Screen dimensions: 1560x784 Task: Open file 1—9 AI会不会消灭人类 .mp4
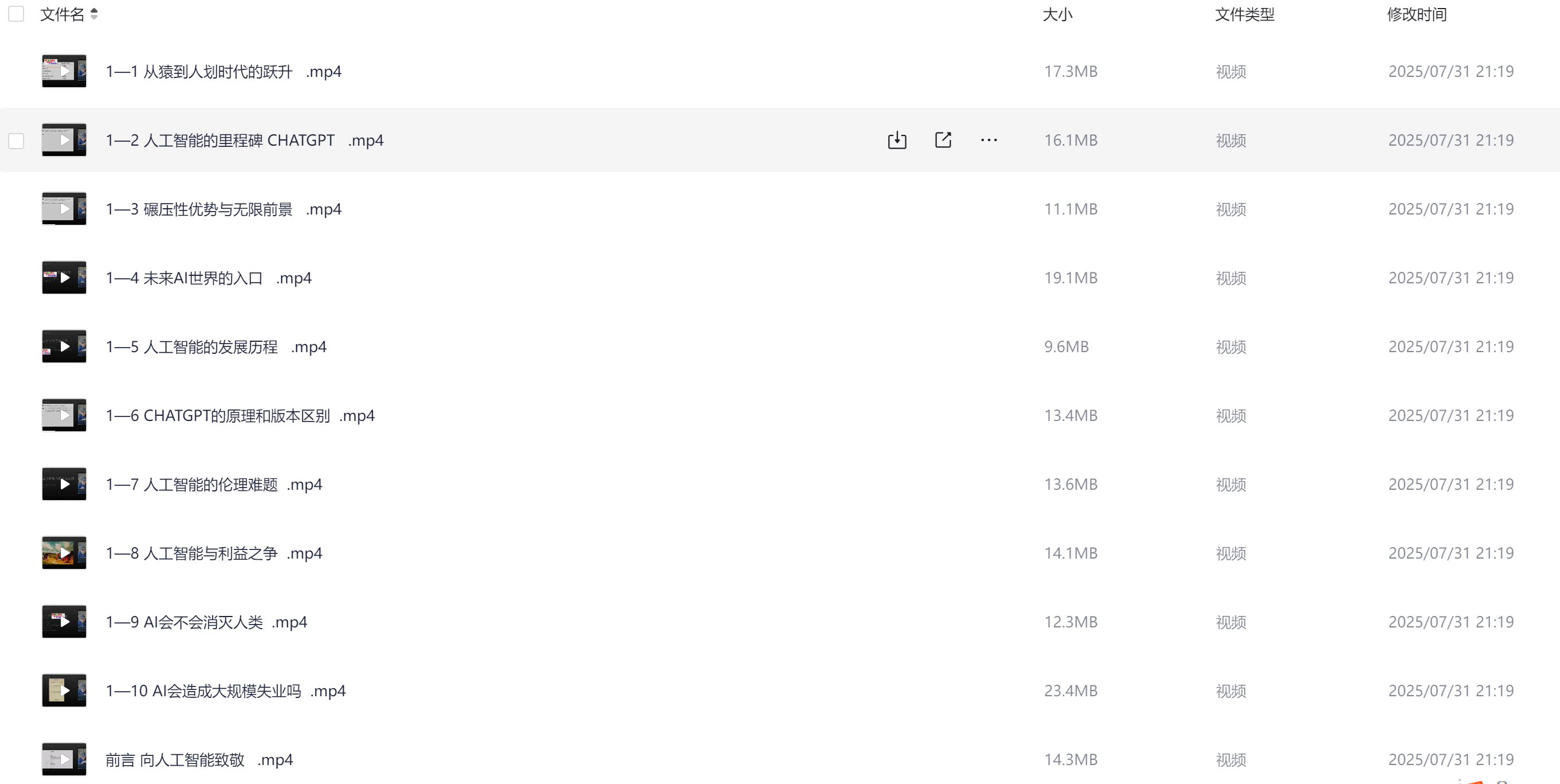click(207, 622)
